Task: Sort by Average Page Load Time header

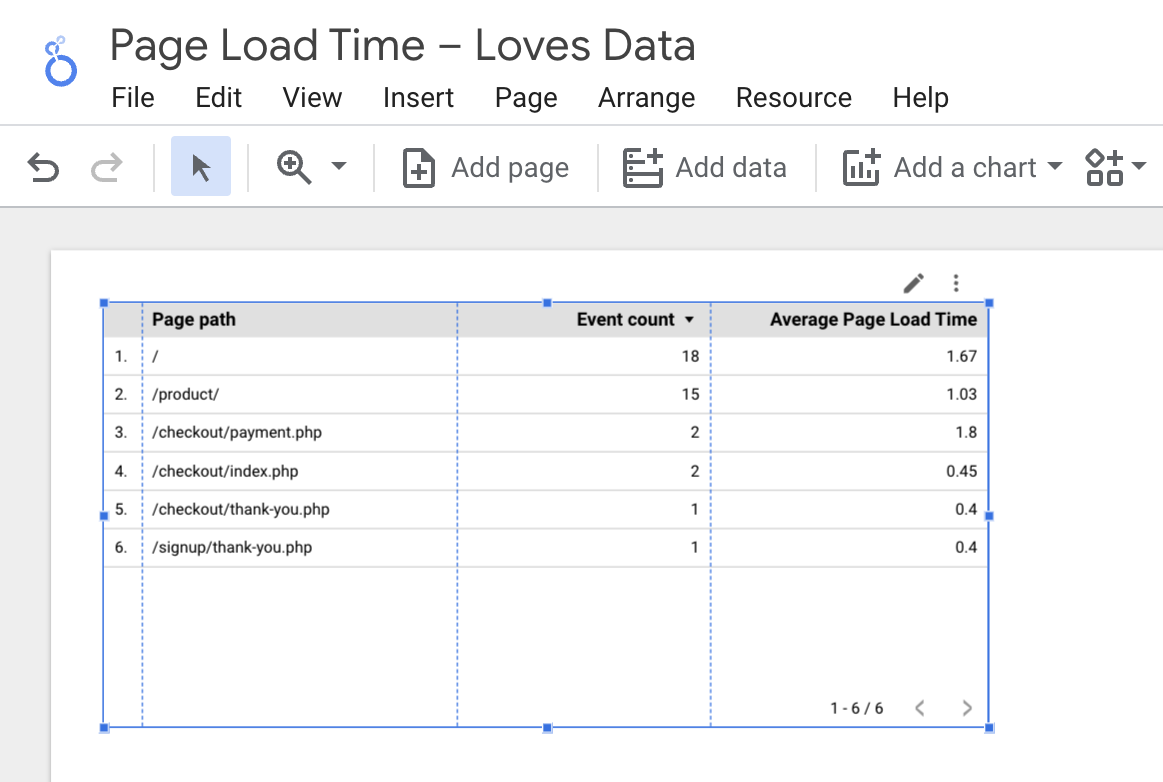Action: [x=872, y=320]
